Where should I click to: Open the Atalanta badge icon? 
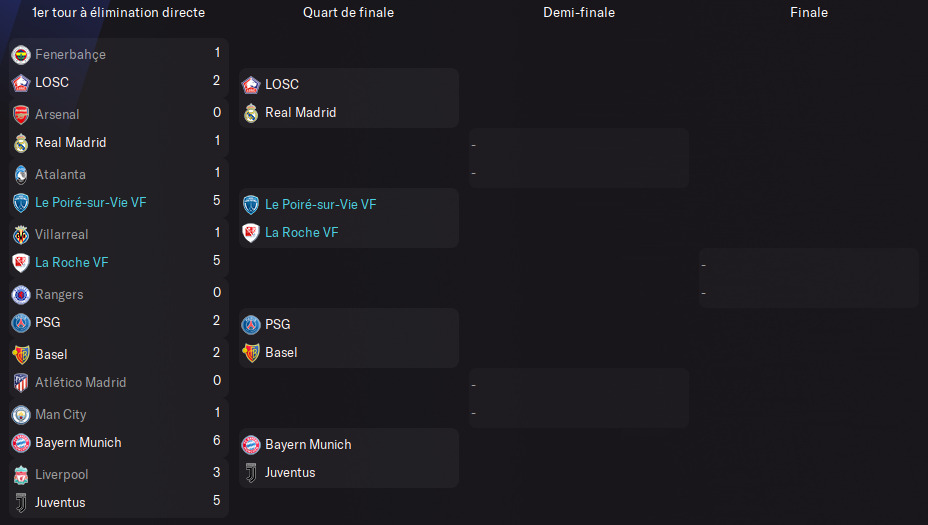tap(21, 174)
